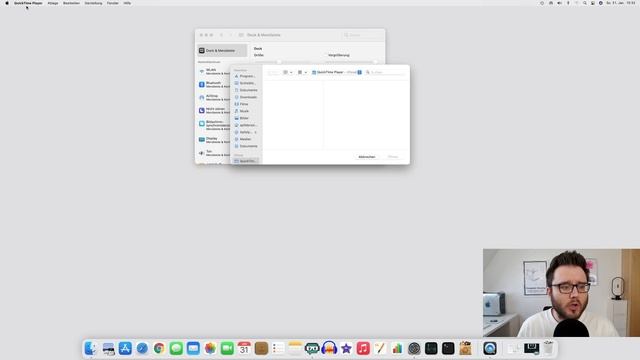Viewport: 640px width, 360px height.
Task: Click the date and time in menu bar
Action: pos(621,3)
